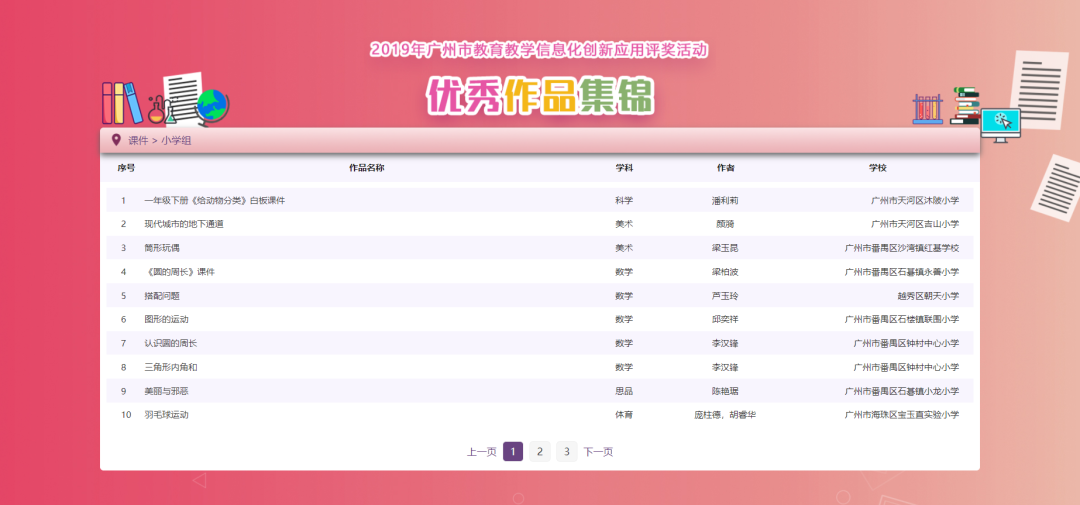Click the 学校 column header

coord(878,167)
